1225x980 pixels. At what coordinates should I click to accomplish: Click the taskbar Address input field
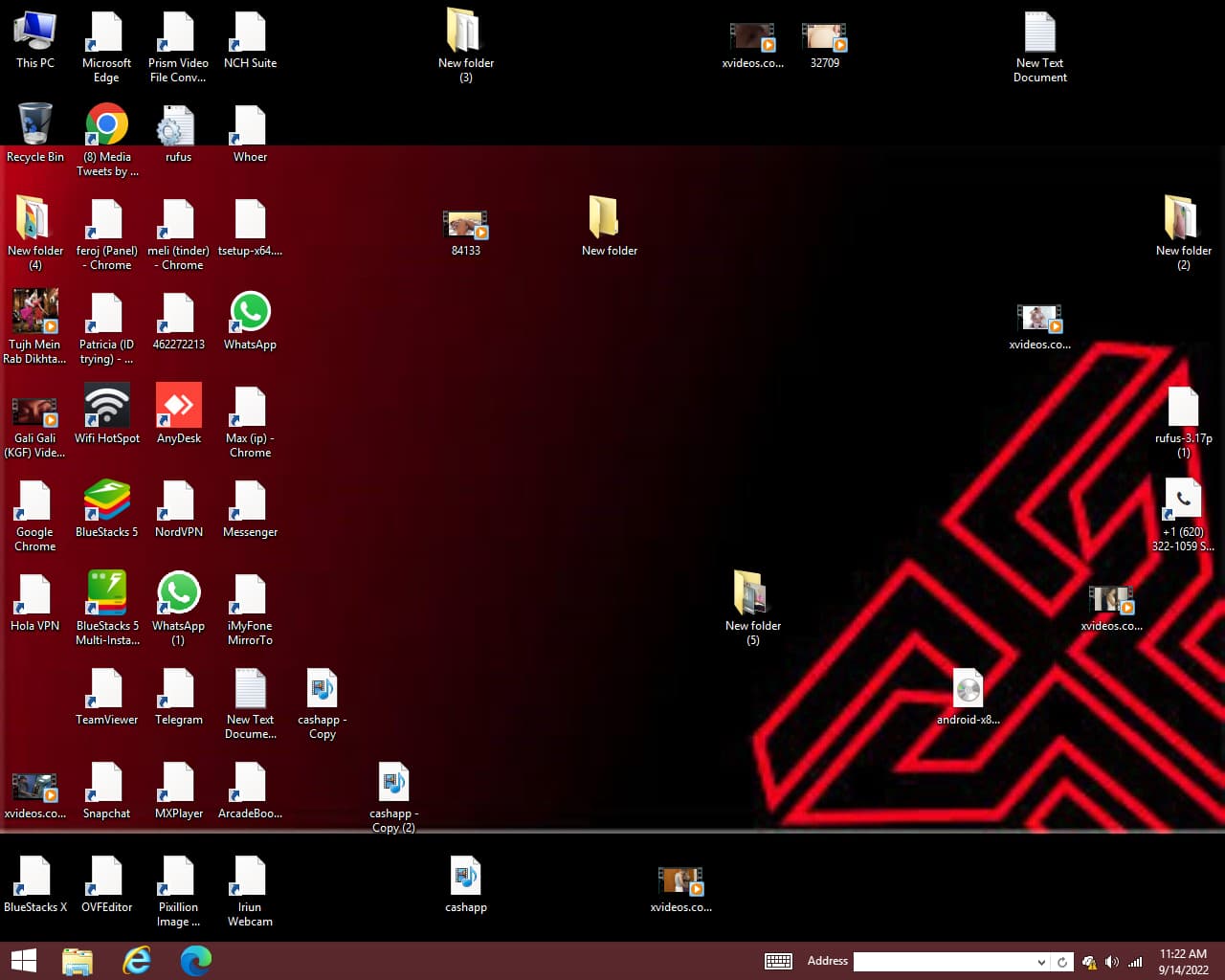pyautogui.click(x=944, y=962)
